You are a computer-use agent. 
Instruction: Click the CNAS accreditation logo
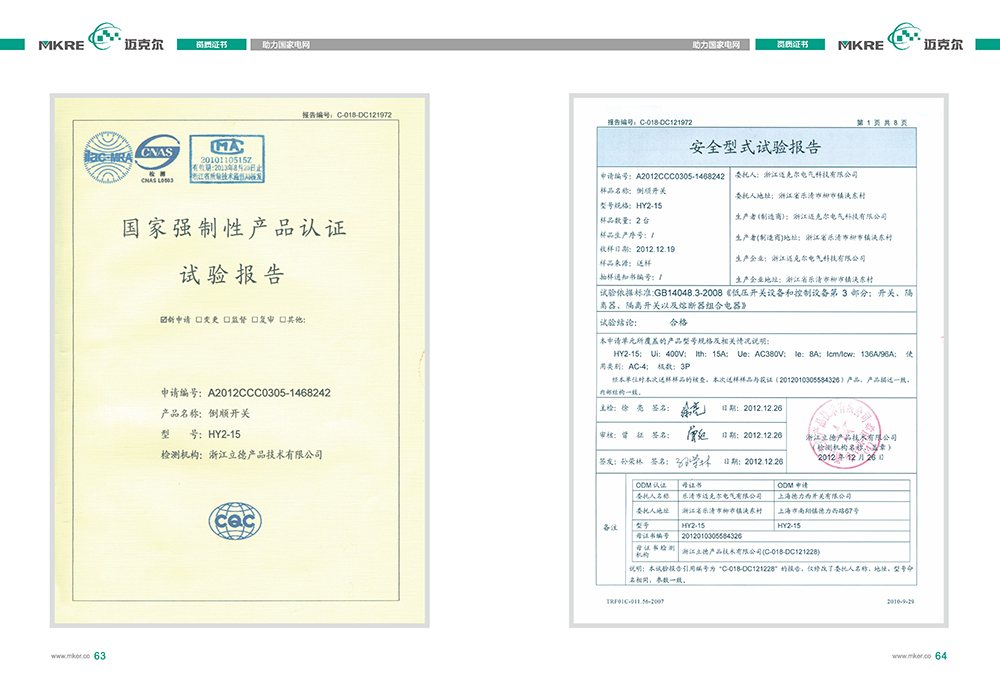click(157, 153)
